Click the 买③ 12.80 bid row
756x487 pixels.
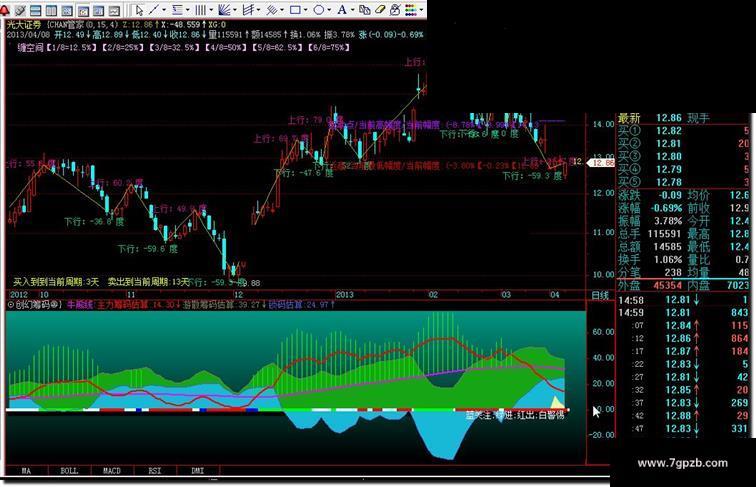683,157
